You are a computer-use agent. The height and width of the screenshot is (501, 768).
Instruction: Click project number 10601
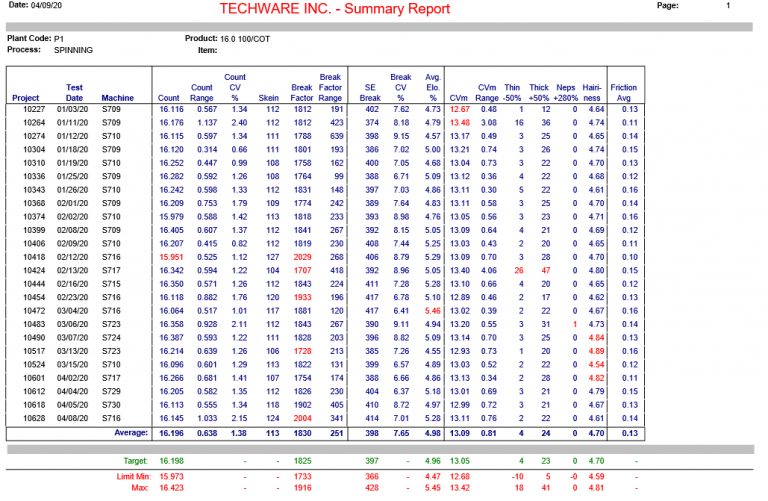pos(34,378)
